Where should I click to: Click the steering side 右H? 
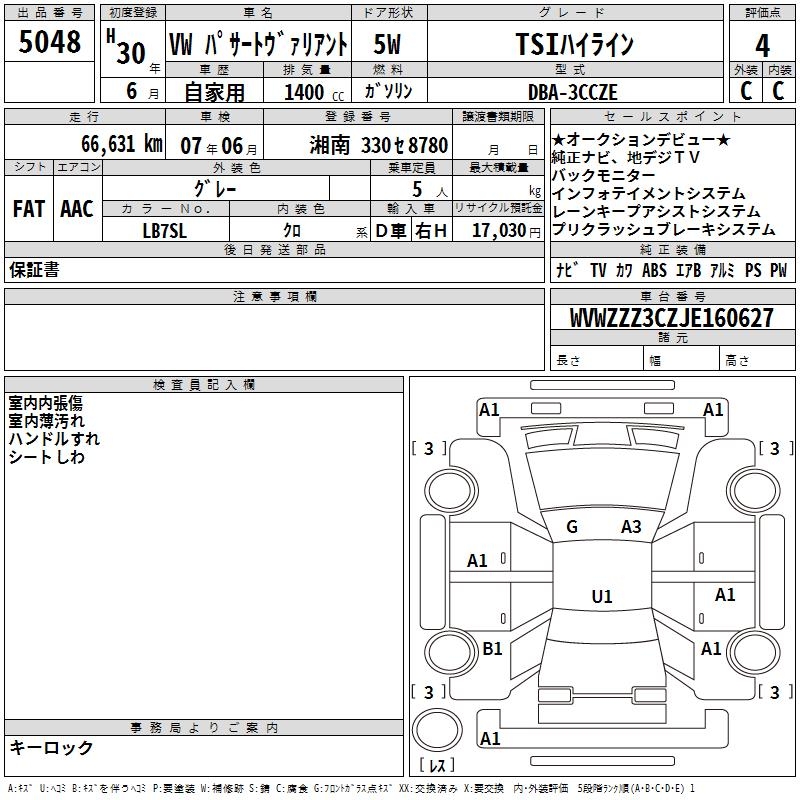[x=431, y=231]
